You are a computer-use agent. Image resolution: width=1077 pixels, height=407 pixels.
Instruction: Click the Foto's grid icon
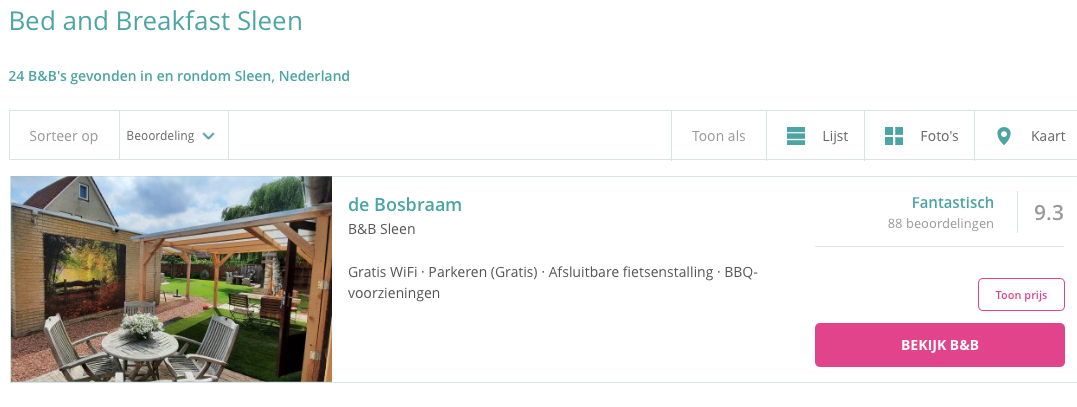pos(894,136)
